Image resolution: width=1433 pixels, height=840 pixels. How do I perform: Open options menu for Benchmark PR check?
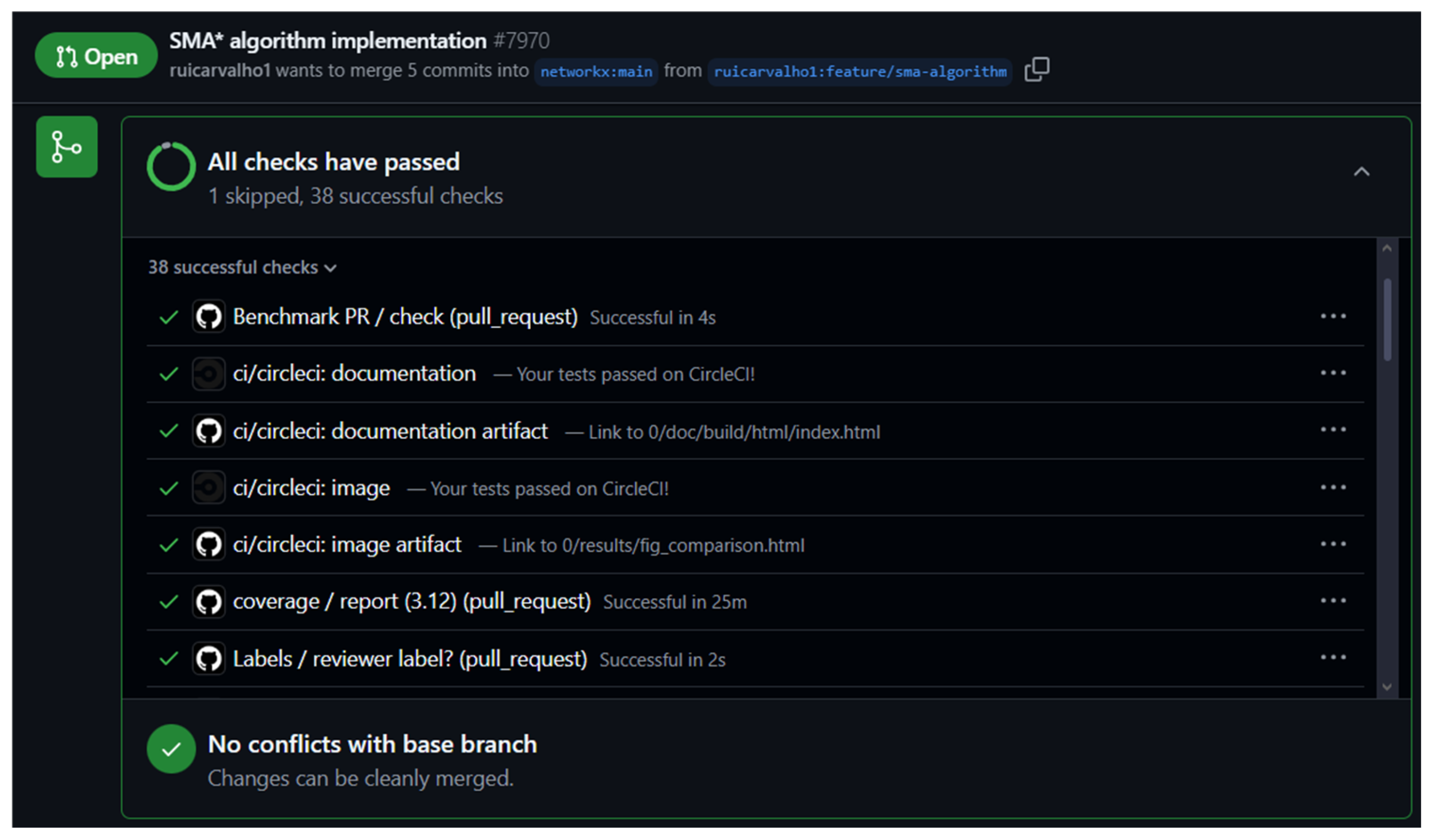coord(1333,316)
